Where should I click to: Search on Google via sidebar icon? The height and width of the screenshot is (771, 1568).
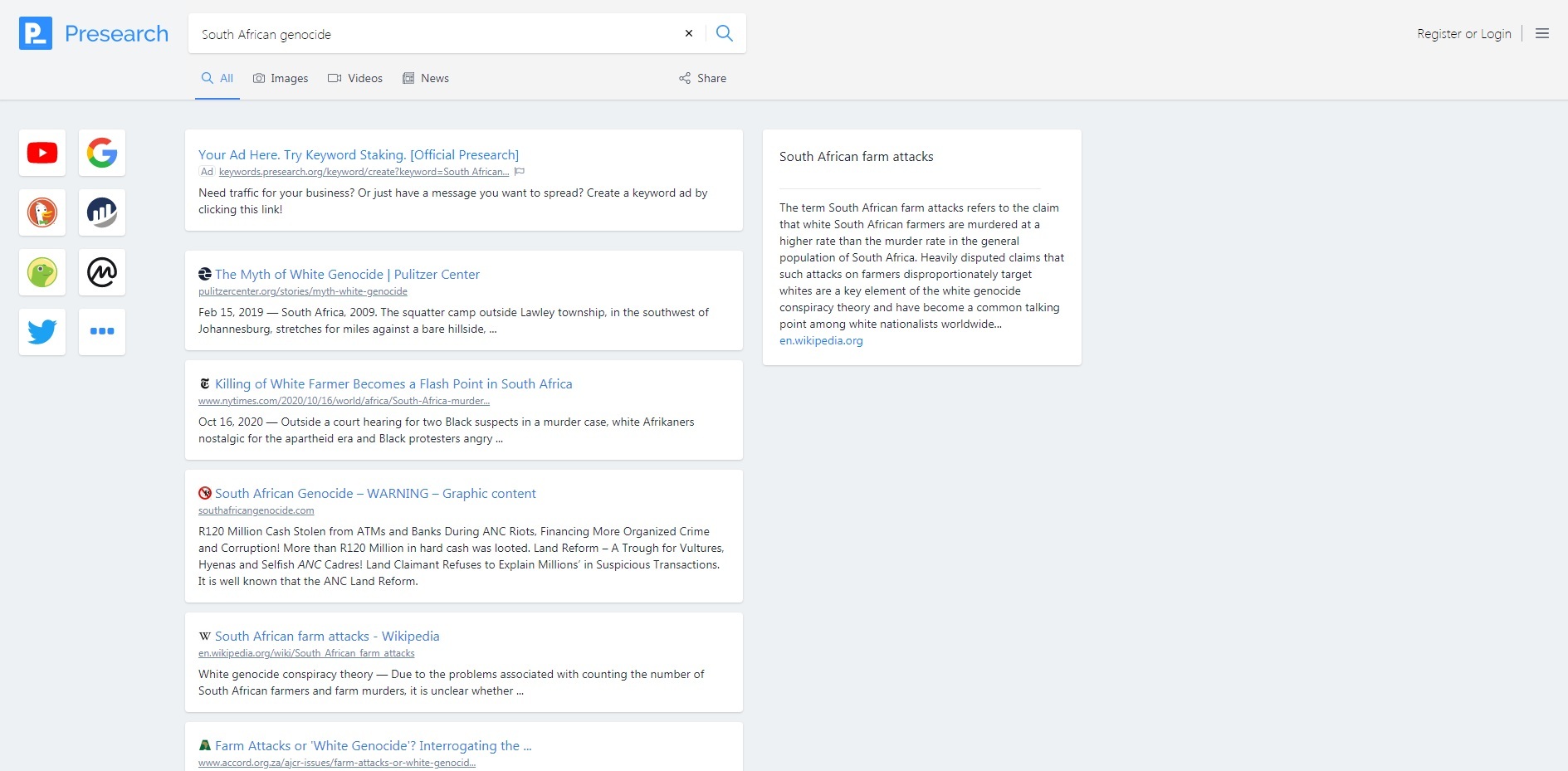[x=102, y=153]
